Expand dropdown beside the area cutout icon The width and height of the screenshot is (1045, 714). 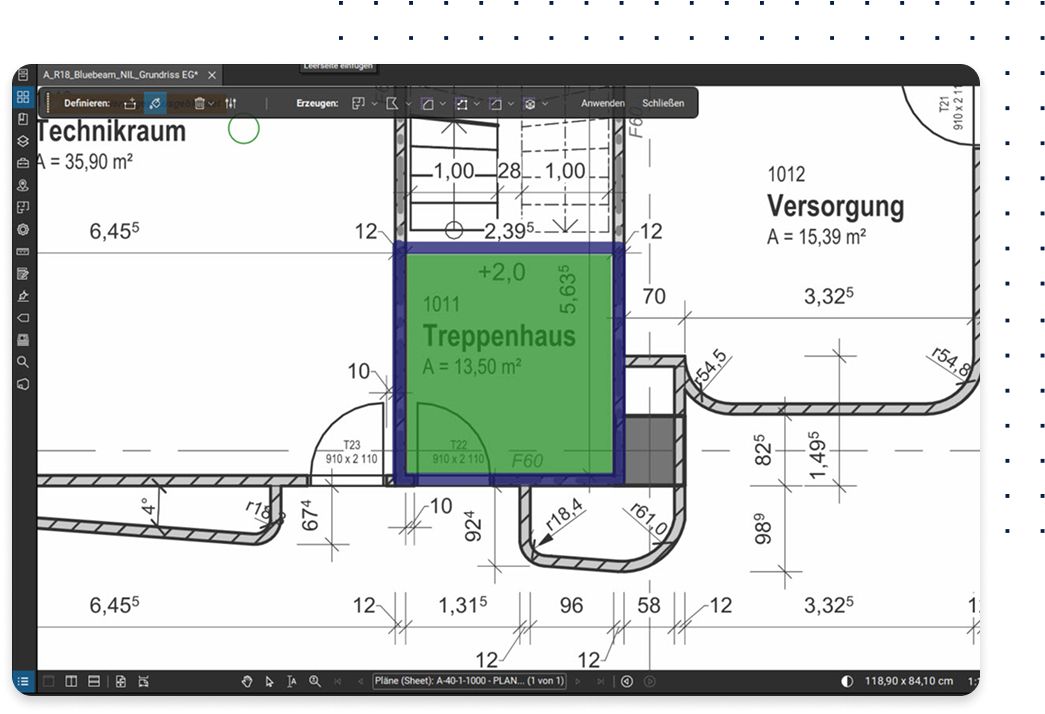[511, 103]
